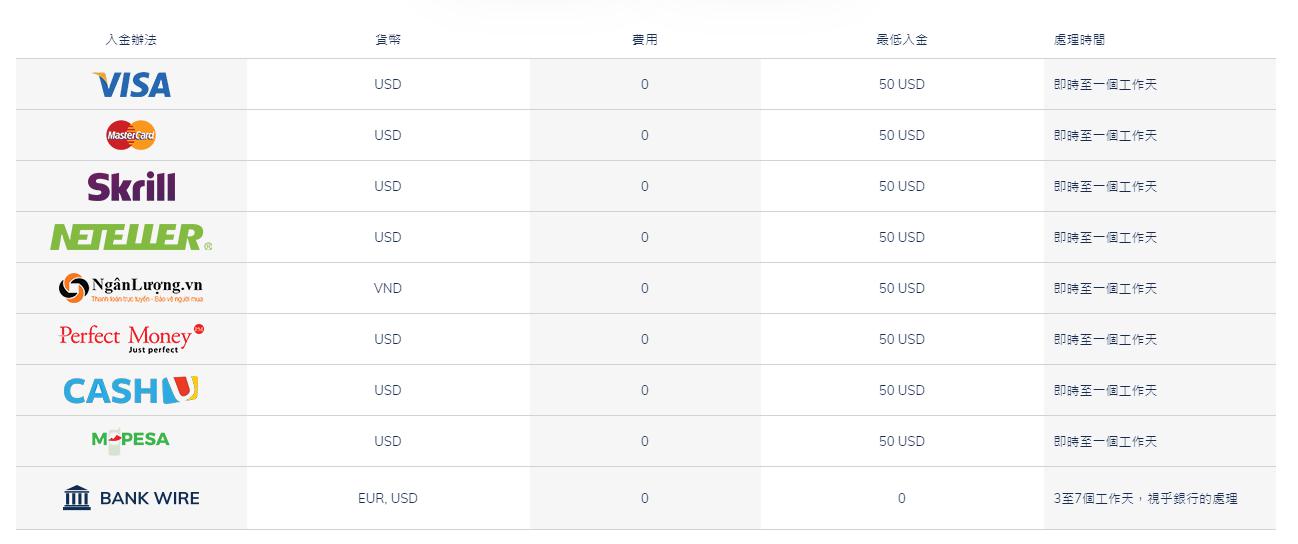This screenshot has height=544, width=1298.
Task: Click the Bank Wire building icon
Action: (77, 497)
